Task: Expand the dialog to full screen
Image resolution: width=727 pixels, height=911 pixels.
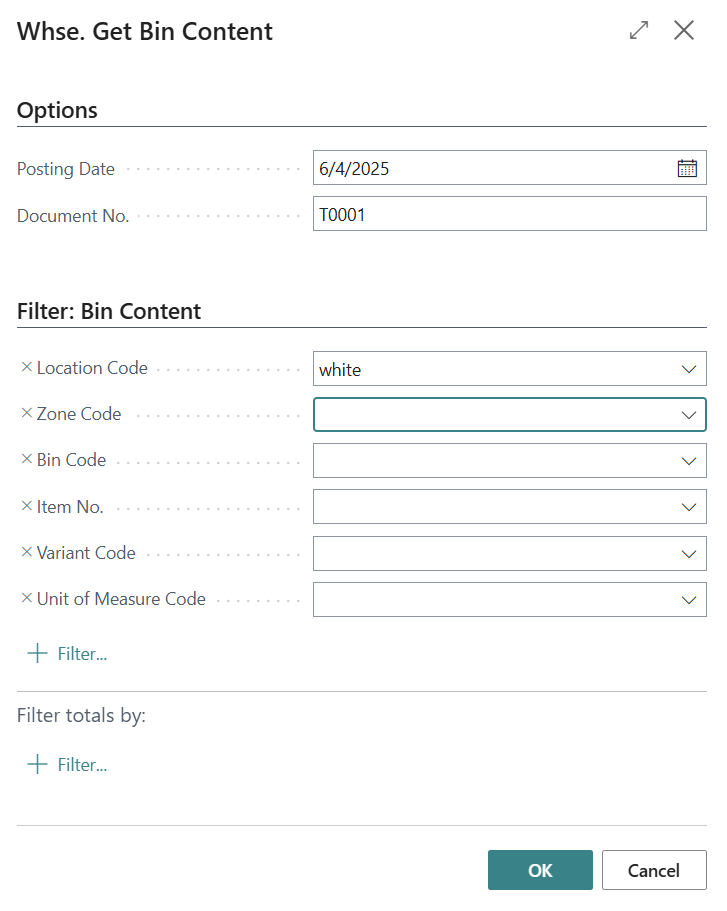Action: [x=638, y=31]
